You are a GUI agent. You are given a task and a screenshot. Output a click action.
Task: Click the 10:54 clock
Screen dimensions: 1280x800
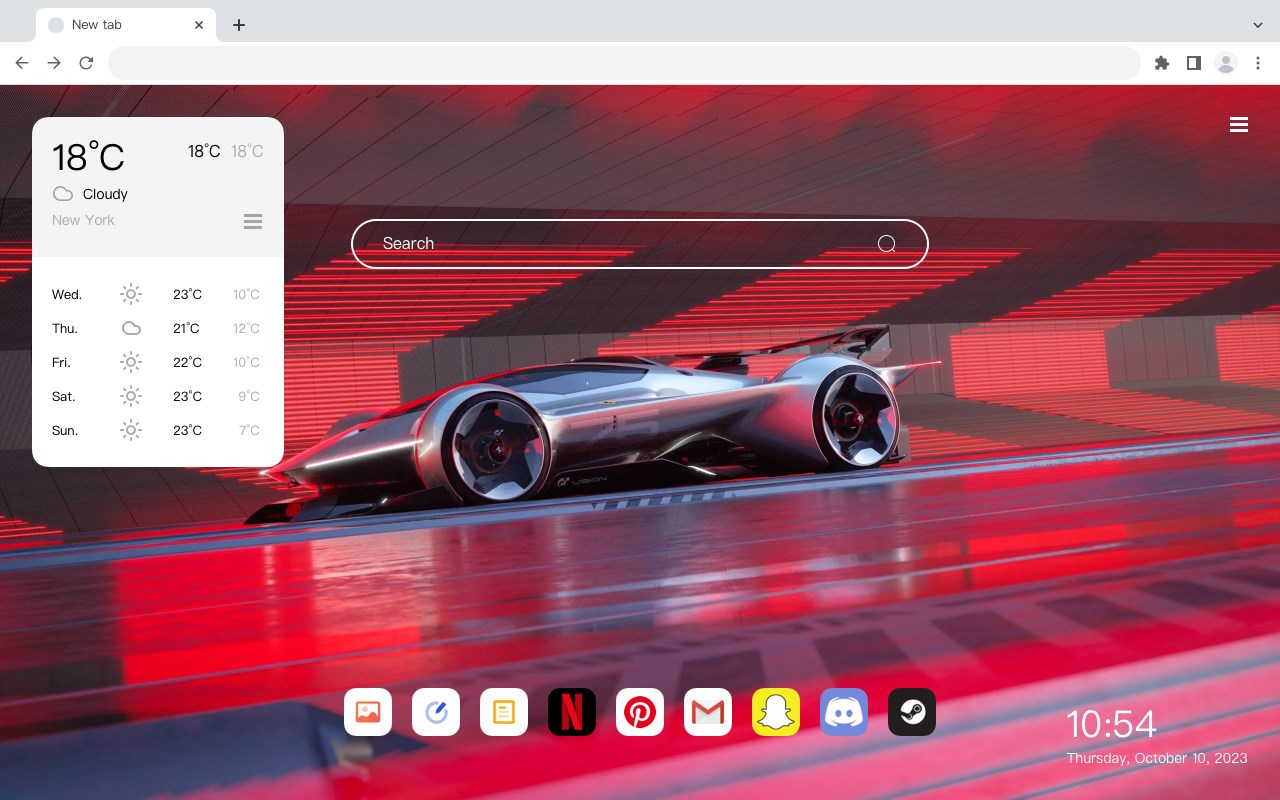tap(1111, 724)
